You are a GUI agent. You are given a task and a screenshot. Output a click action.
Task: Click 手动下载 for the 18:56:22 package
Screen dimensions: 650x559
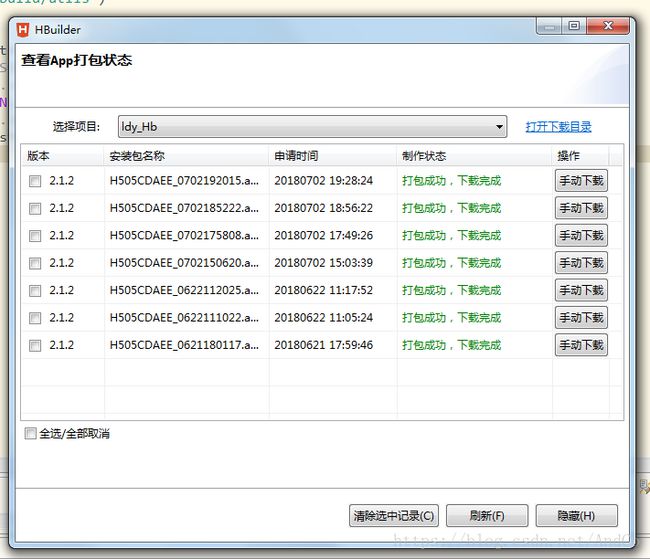tap(581, 208)
